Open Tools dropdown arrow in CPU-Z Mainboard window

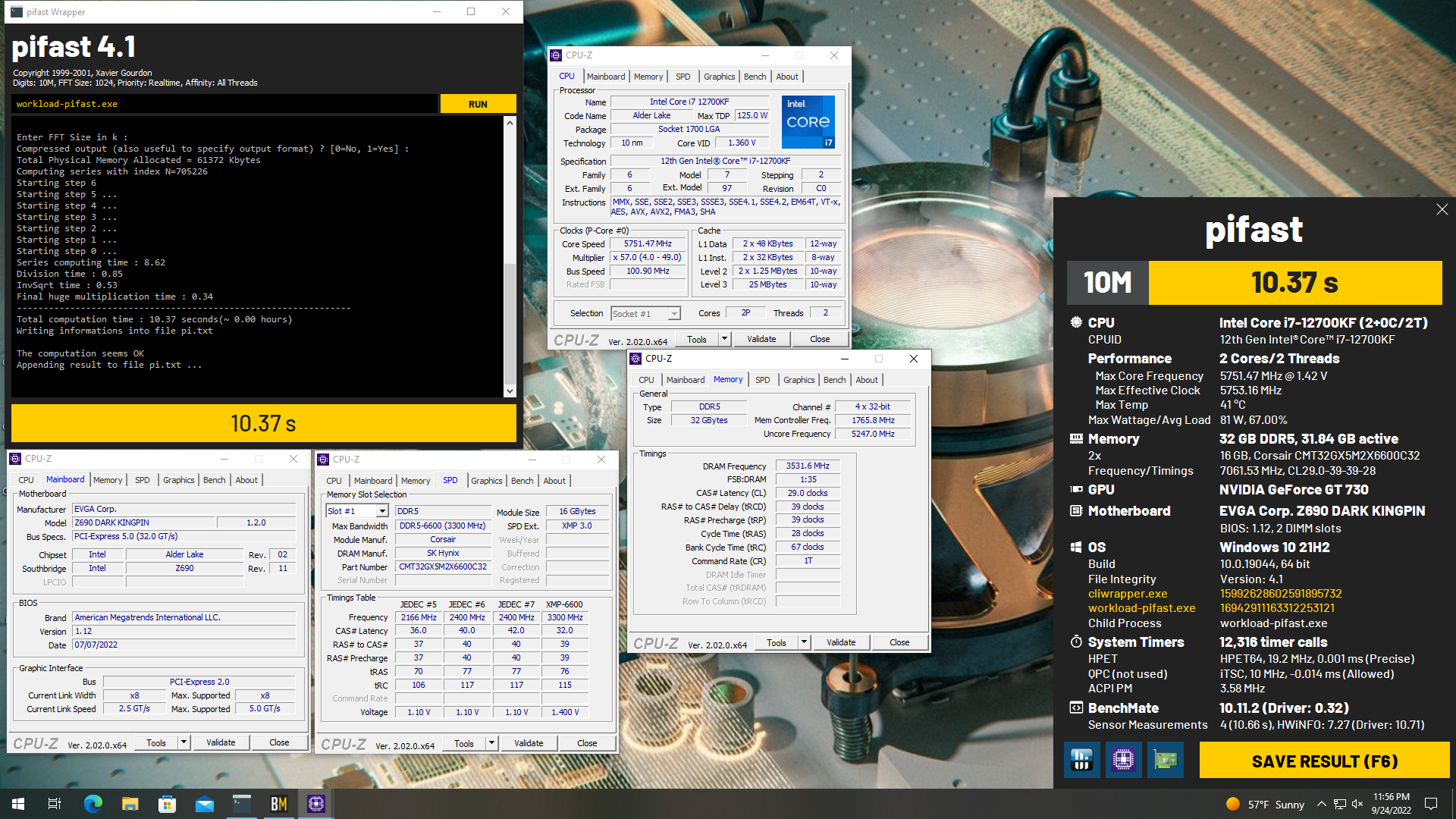click(x=184, y=742)
